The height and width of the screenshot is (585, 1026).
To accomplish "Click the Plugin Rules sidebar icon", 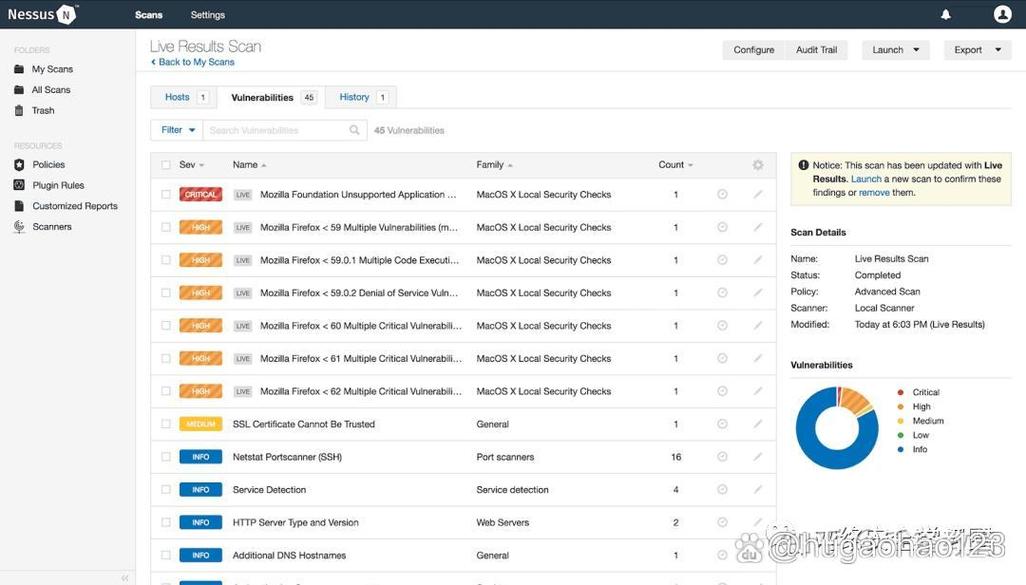I will click(x=19, y=185).
